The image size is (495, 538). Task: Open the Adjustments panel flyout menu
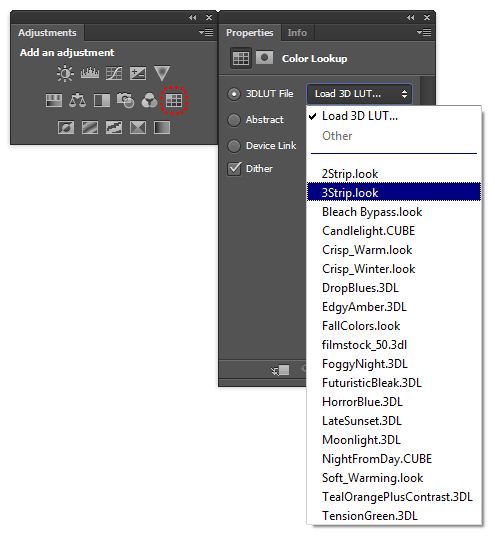206,33
